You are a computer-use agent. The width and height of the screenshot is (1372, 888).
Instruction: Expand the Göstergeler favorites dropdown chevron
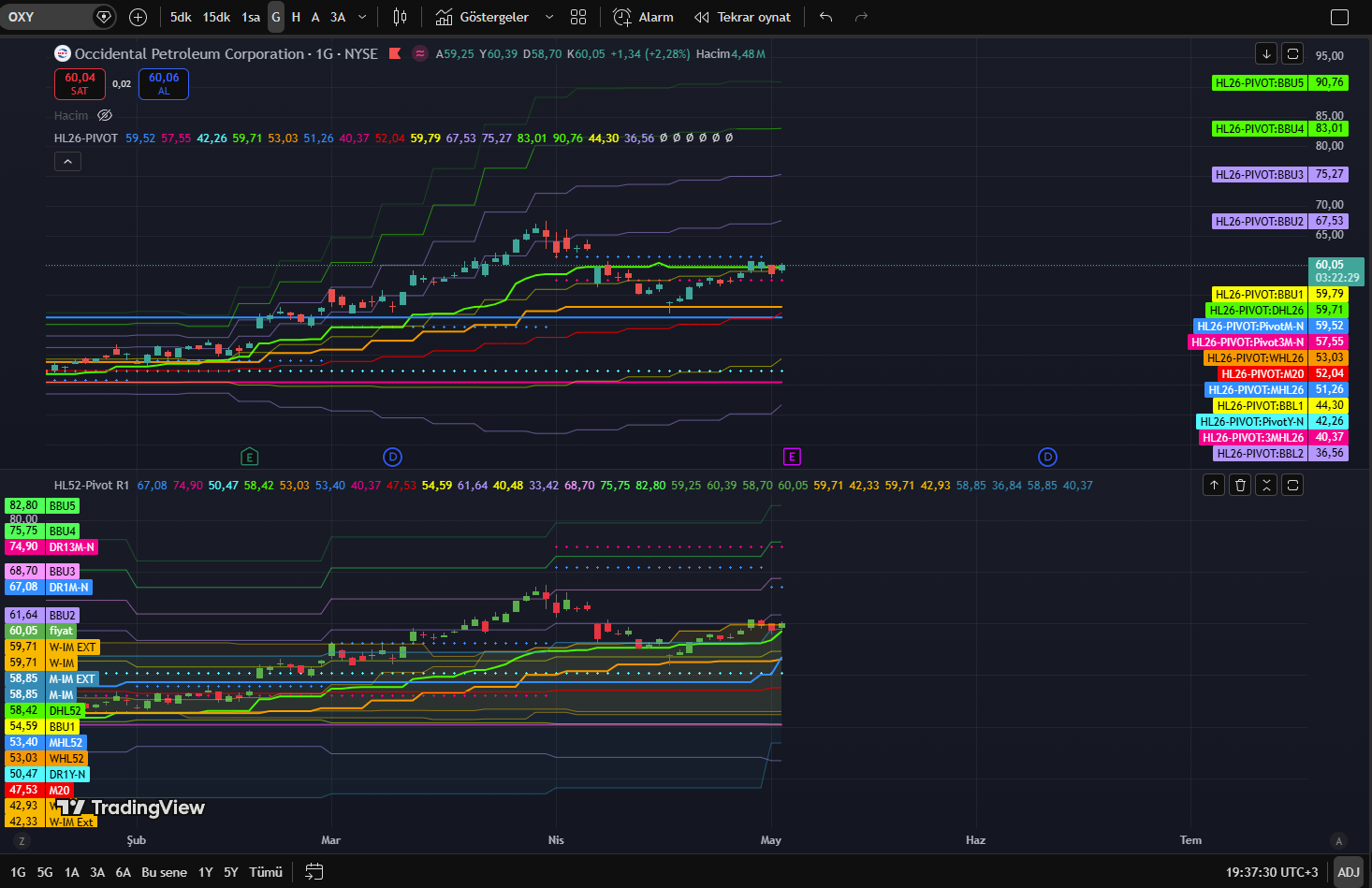click(x=549, y=17)
